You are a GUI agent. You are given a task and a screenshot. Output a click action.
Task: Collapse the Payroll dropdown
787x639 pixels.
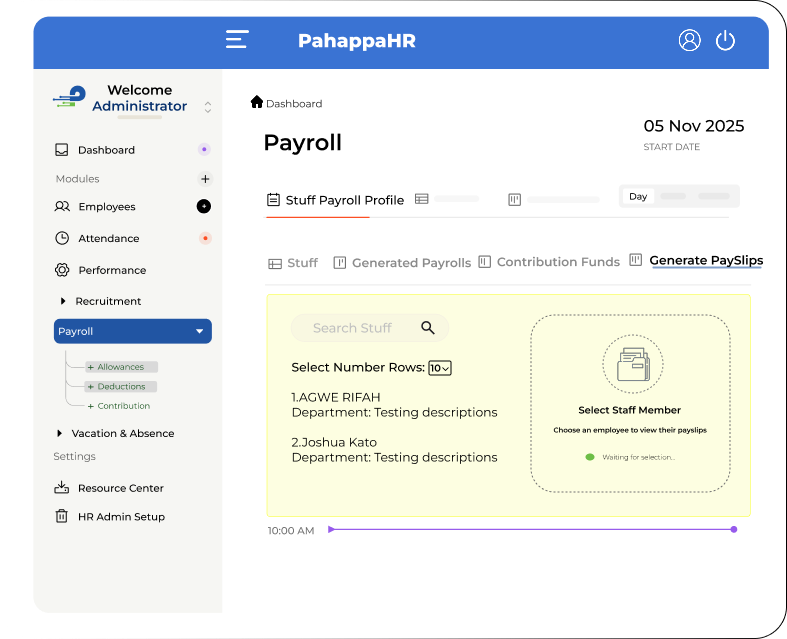[199, 331]
